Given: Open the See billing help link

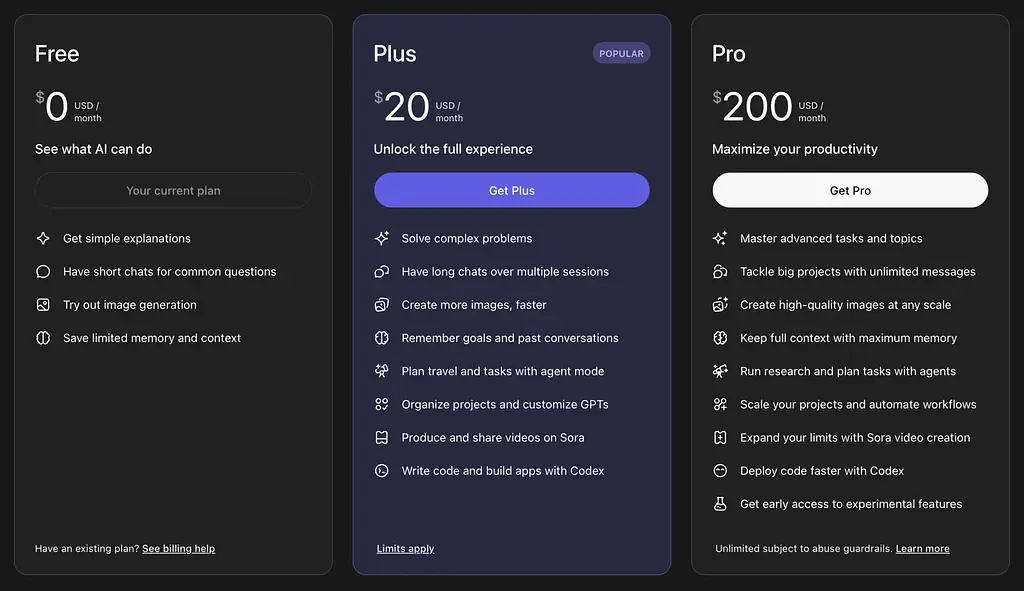Looking at the screenshot, I should coord(178,548).
